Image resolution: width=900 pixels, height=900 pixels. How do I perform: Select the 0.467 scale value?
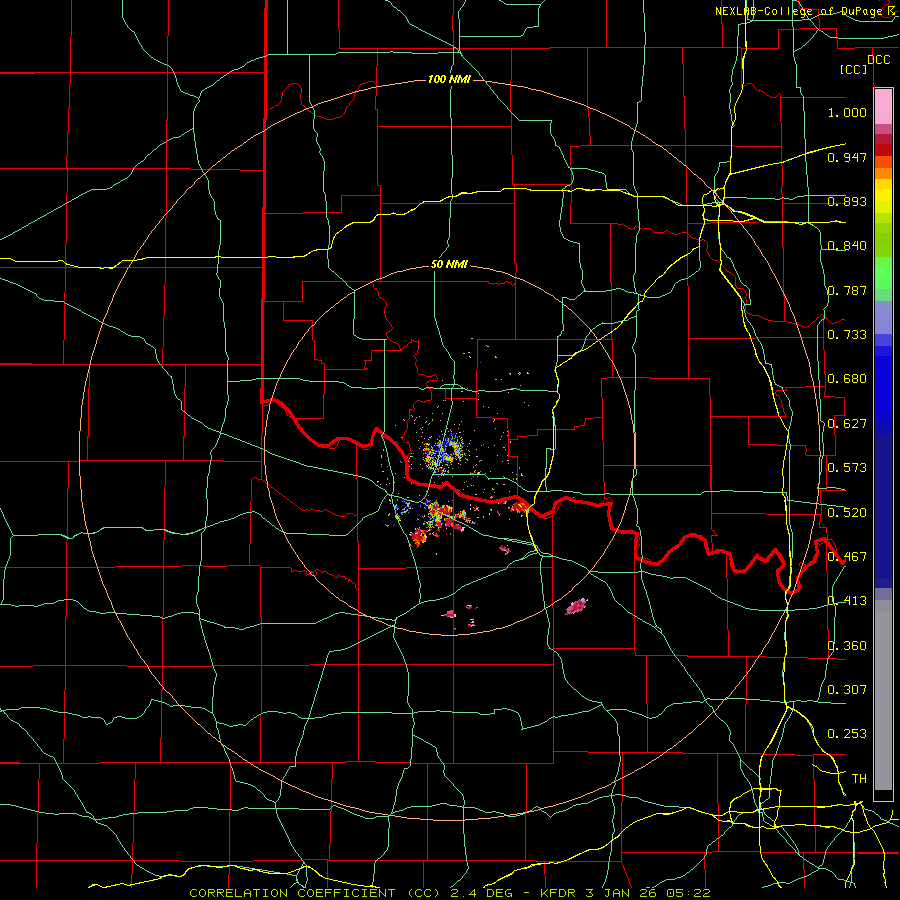[x=847, y=556]
